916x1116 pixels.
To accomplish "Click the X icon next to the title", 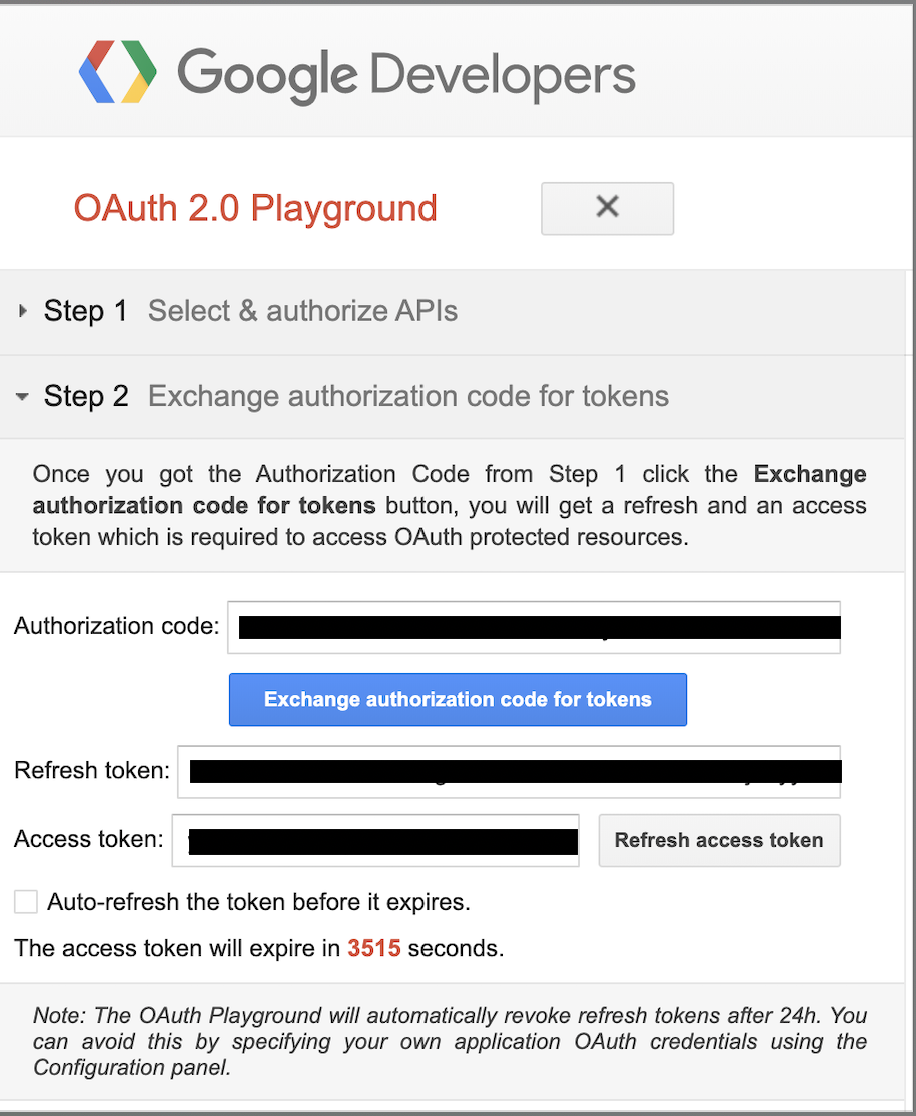I will 607,208.
